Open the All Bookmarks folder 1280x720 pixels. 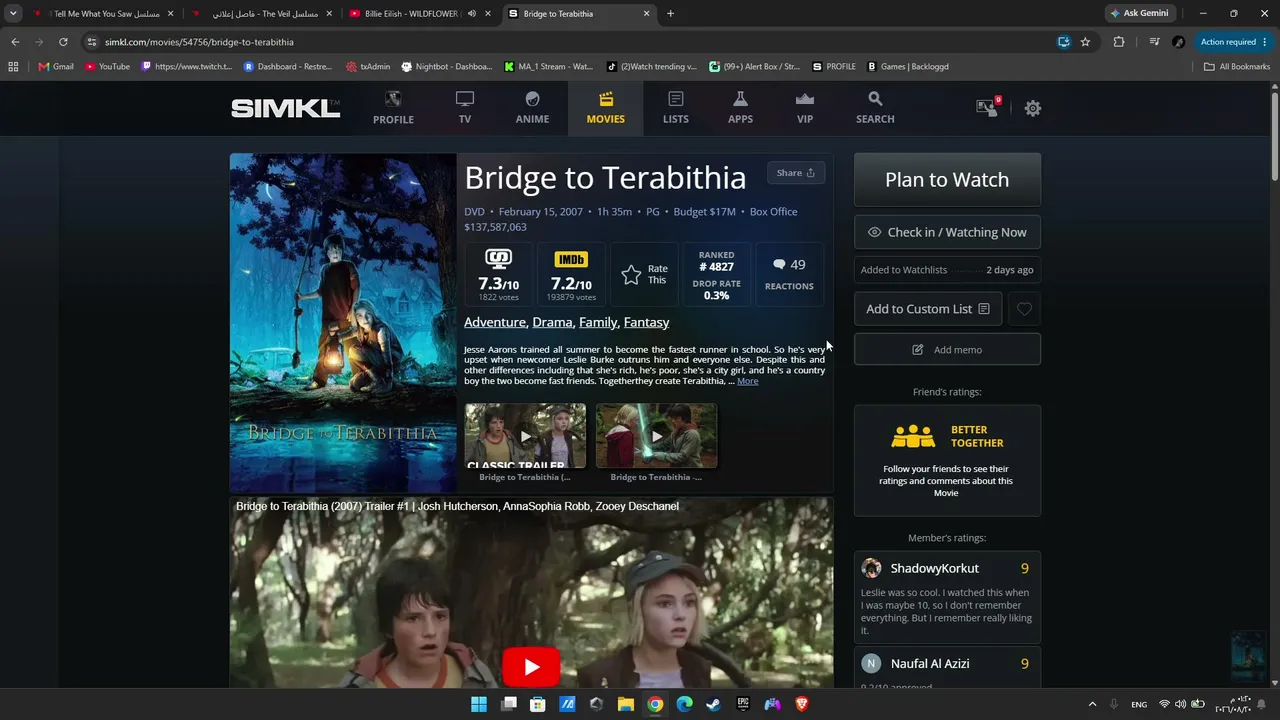point(1237,67)
